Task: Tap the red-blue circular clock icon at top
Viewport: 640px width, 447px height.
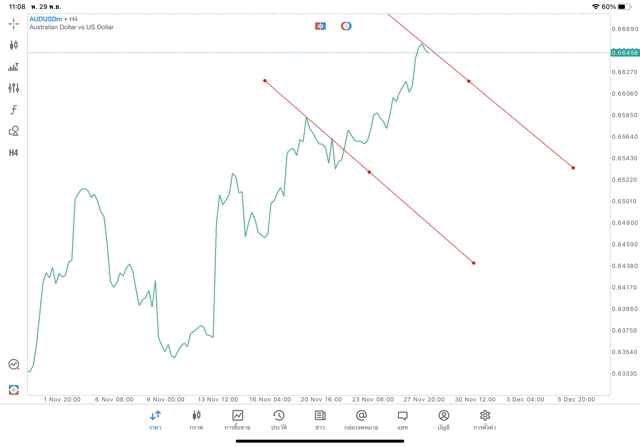Action: 346,26
